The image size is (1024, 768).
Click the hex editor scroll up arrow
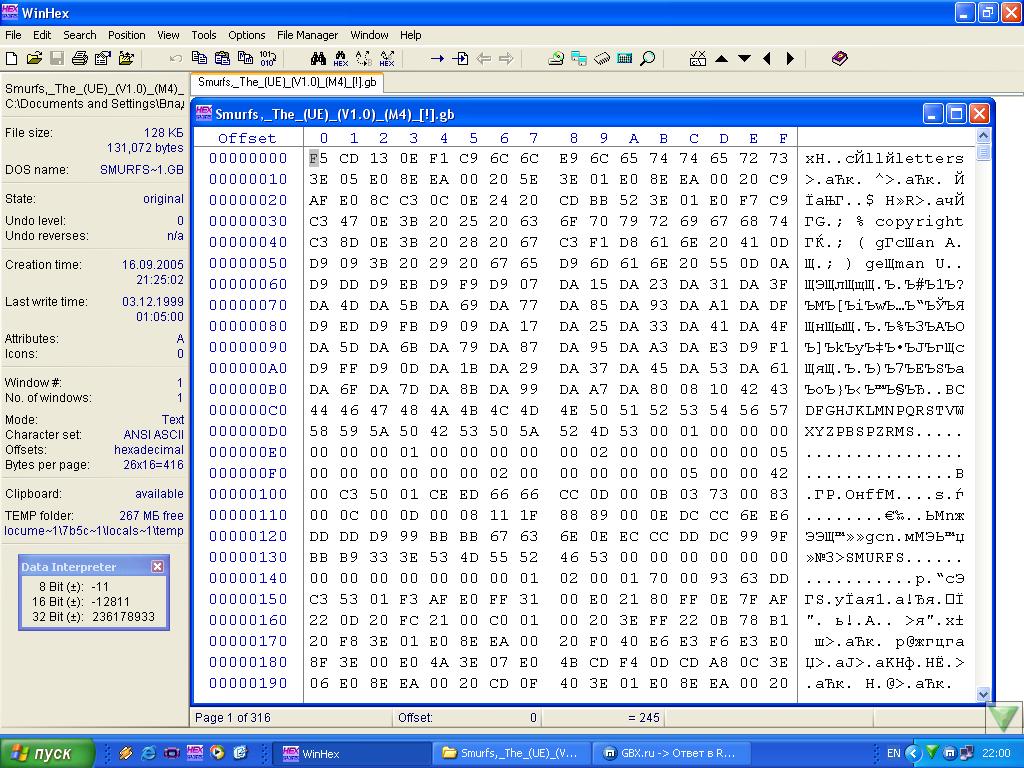point(983,136)
